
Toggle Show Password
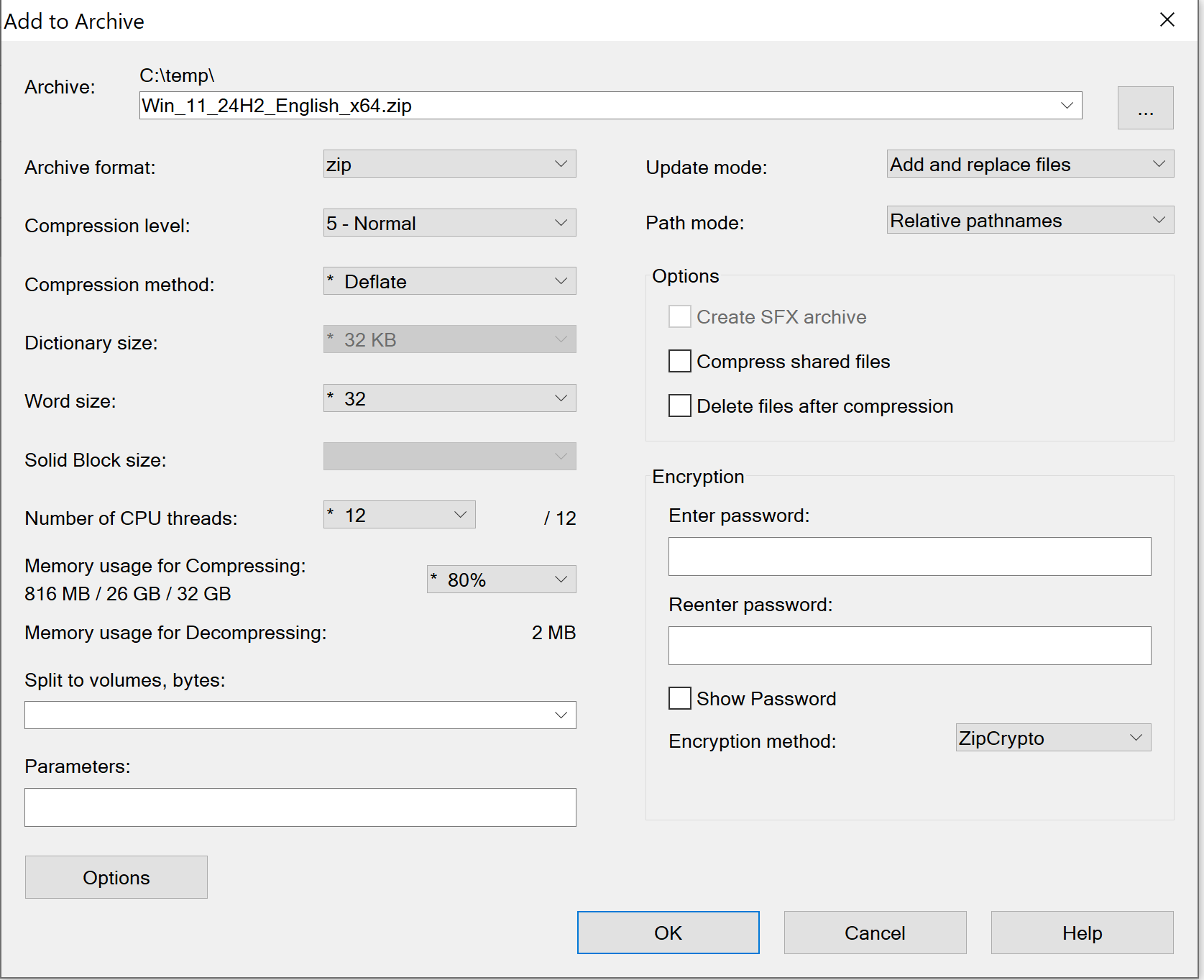click(x=679, y=698)
